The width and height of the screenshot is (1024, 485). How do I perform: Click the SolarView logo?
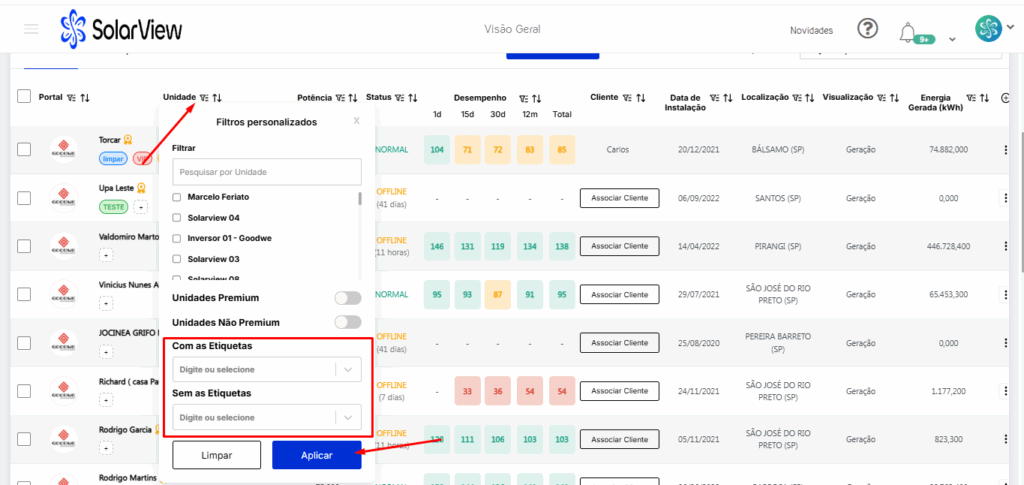pos(121,29)
